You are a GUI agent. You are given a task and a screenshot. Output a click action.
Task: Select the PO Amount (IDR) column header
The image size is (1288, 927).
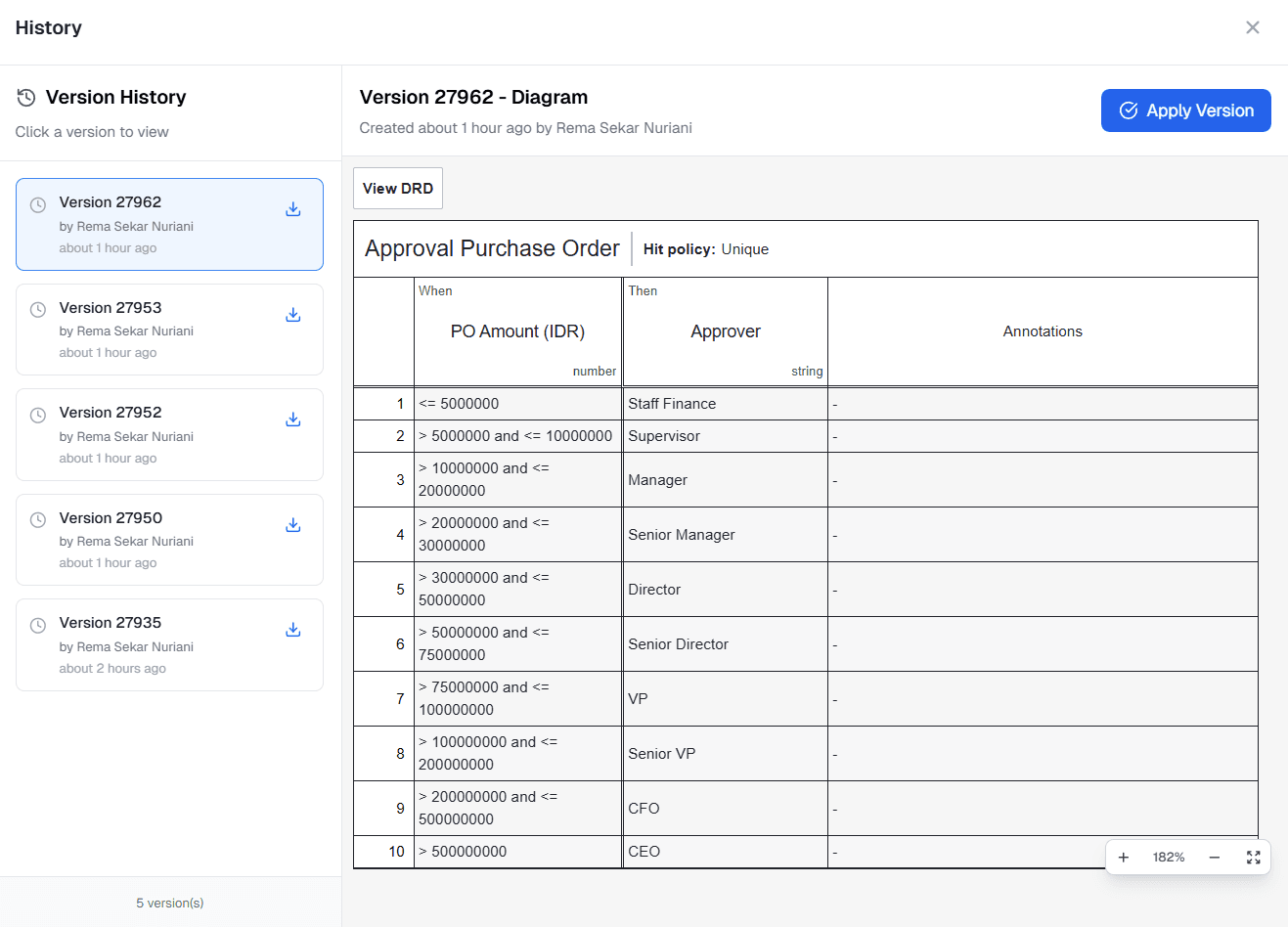[516, 331]
